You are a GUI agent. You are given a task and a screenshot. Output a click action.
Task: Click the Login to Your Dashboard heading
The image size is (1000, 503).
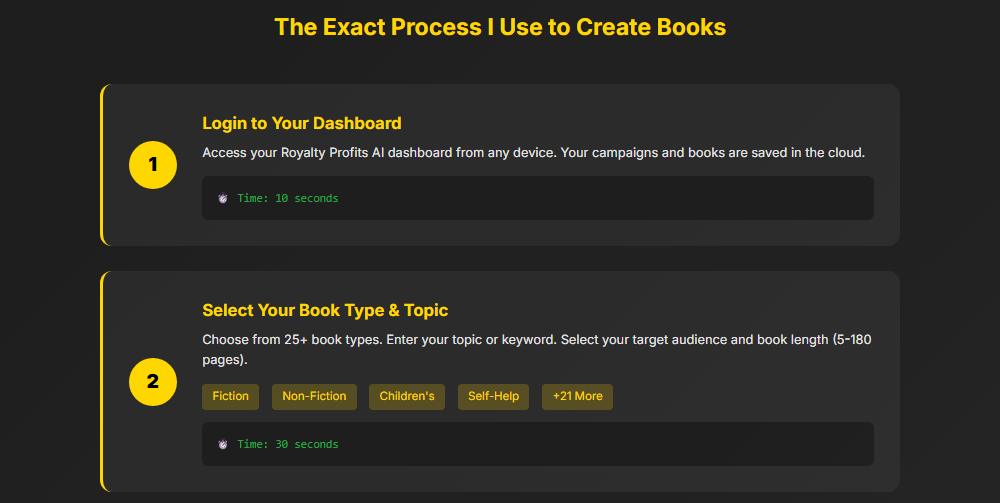click(302, 123)
